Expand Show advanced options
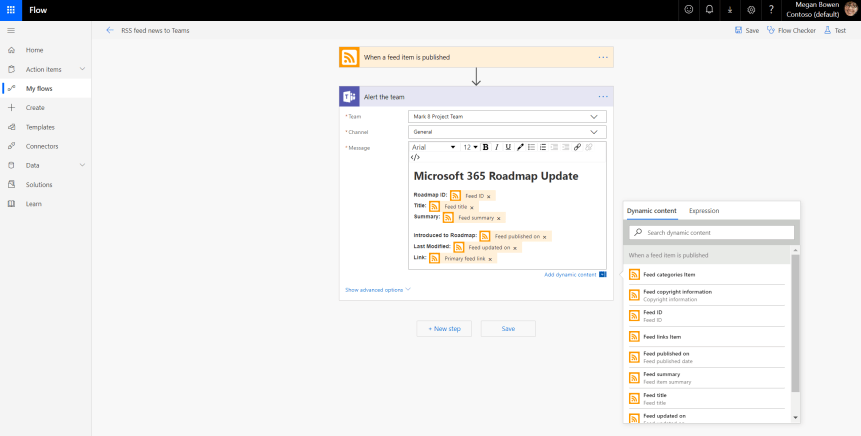861x436 pixels. (378, 290)
